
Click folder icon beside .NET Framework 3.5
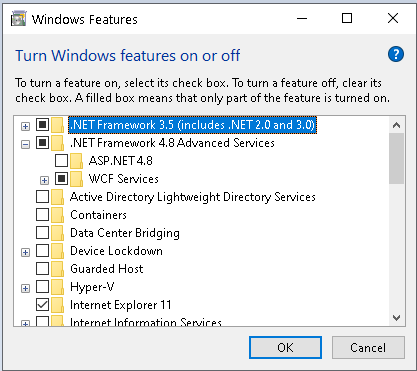tap(58, 125)
